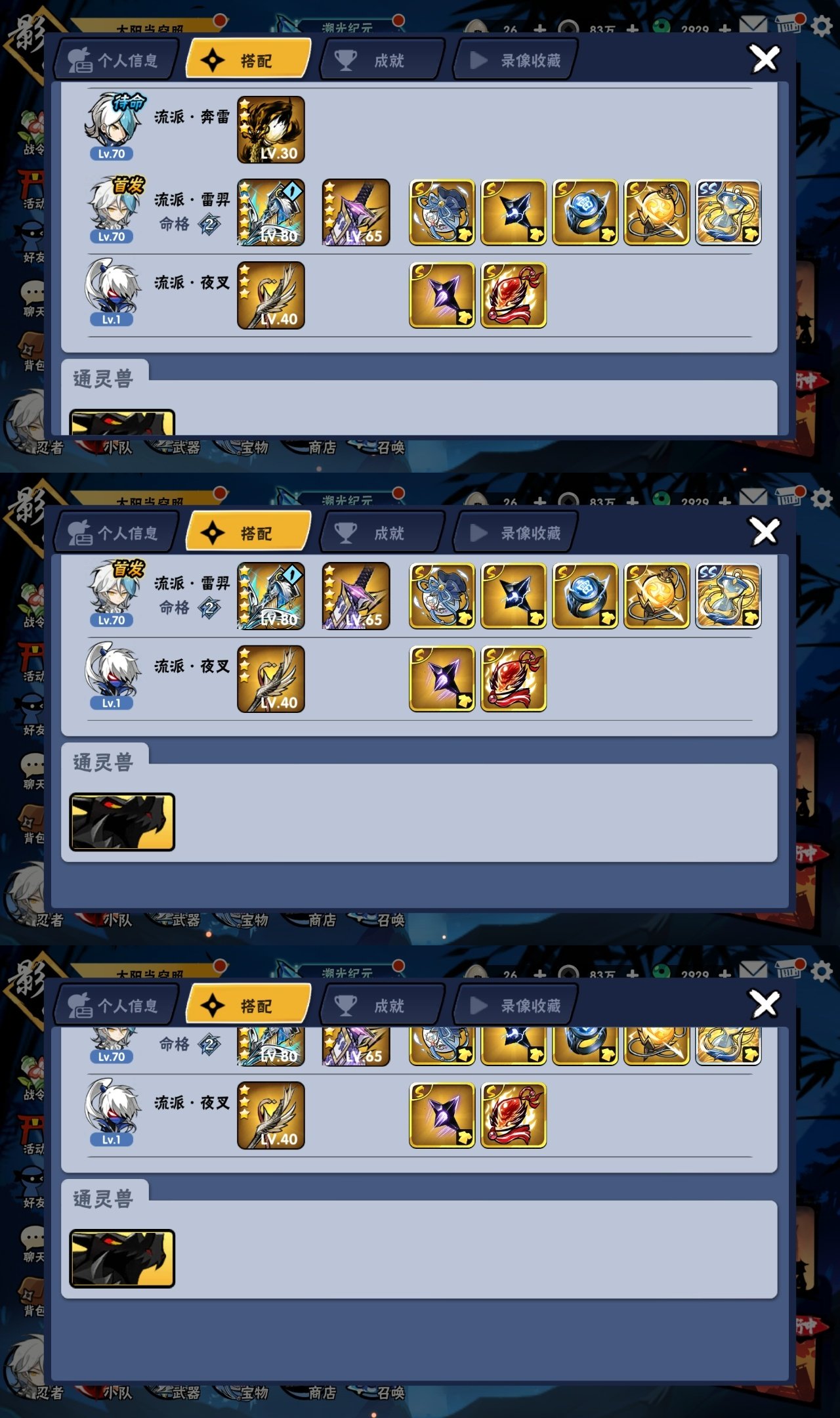Open the black dragon 通灵兽 thumbnail in middle screenshot

(122, 822)
